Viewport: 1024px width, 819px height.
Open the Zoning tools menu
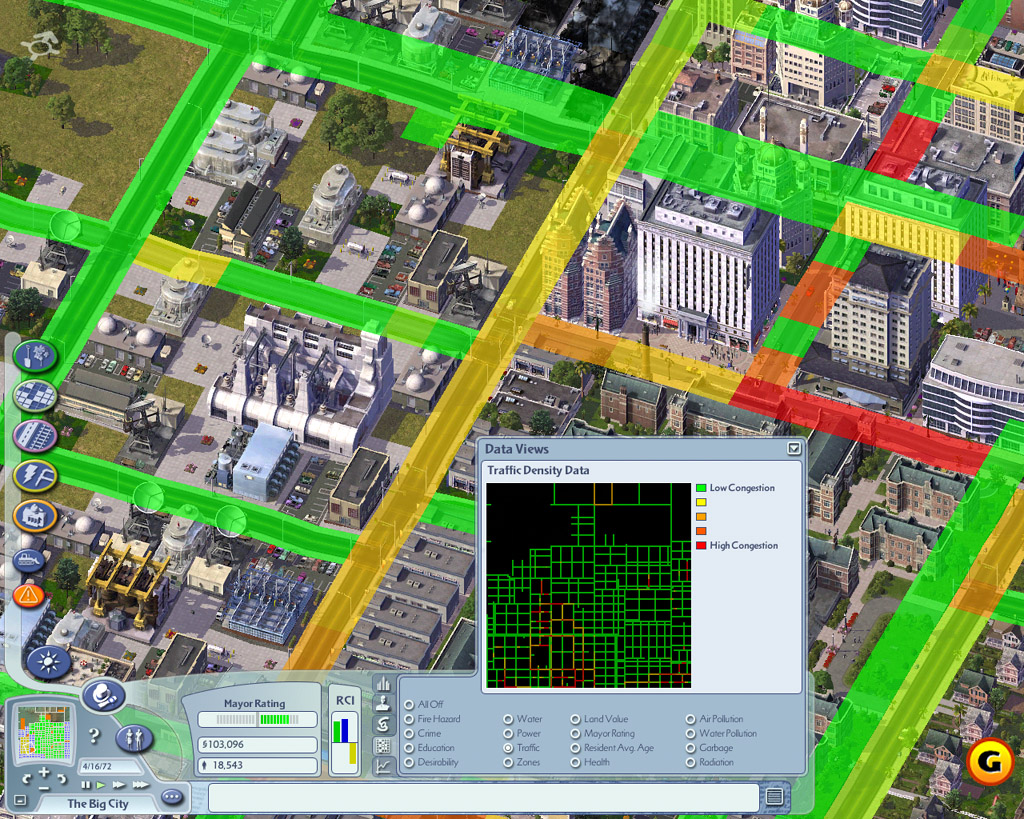(x=35, y=396)
